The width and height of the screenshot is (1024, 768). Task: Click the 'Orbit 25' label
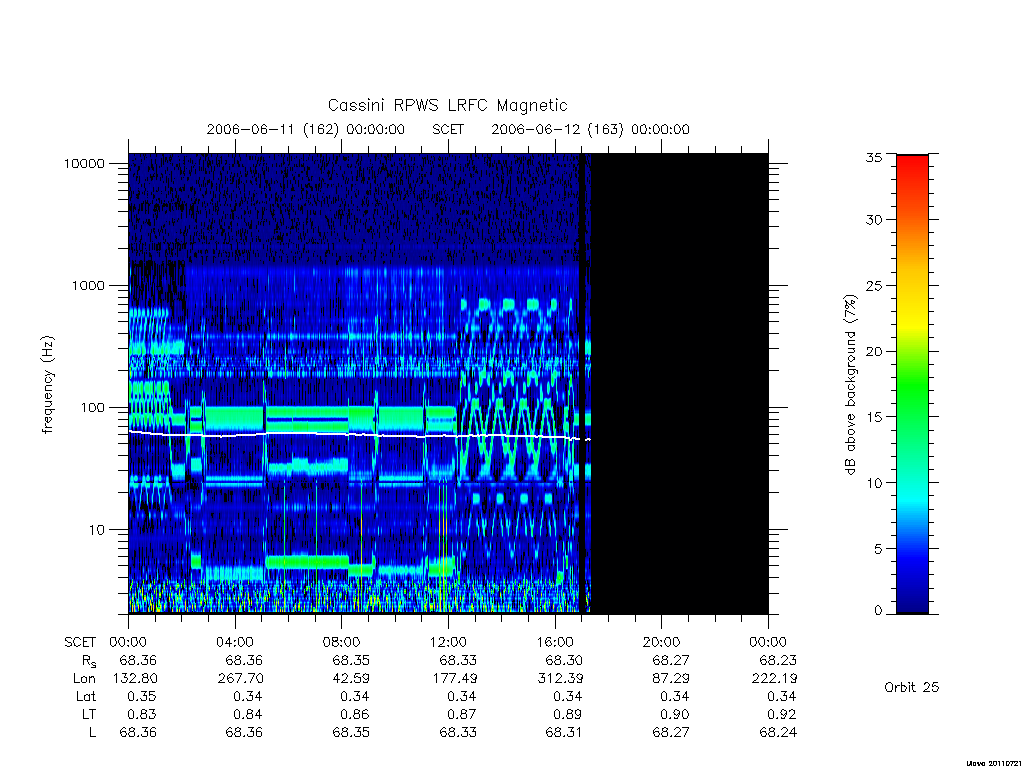click(x=912, y=687)
